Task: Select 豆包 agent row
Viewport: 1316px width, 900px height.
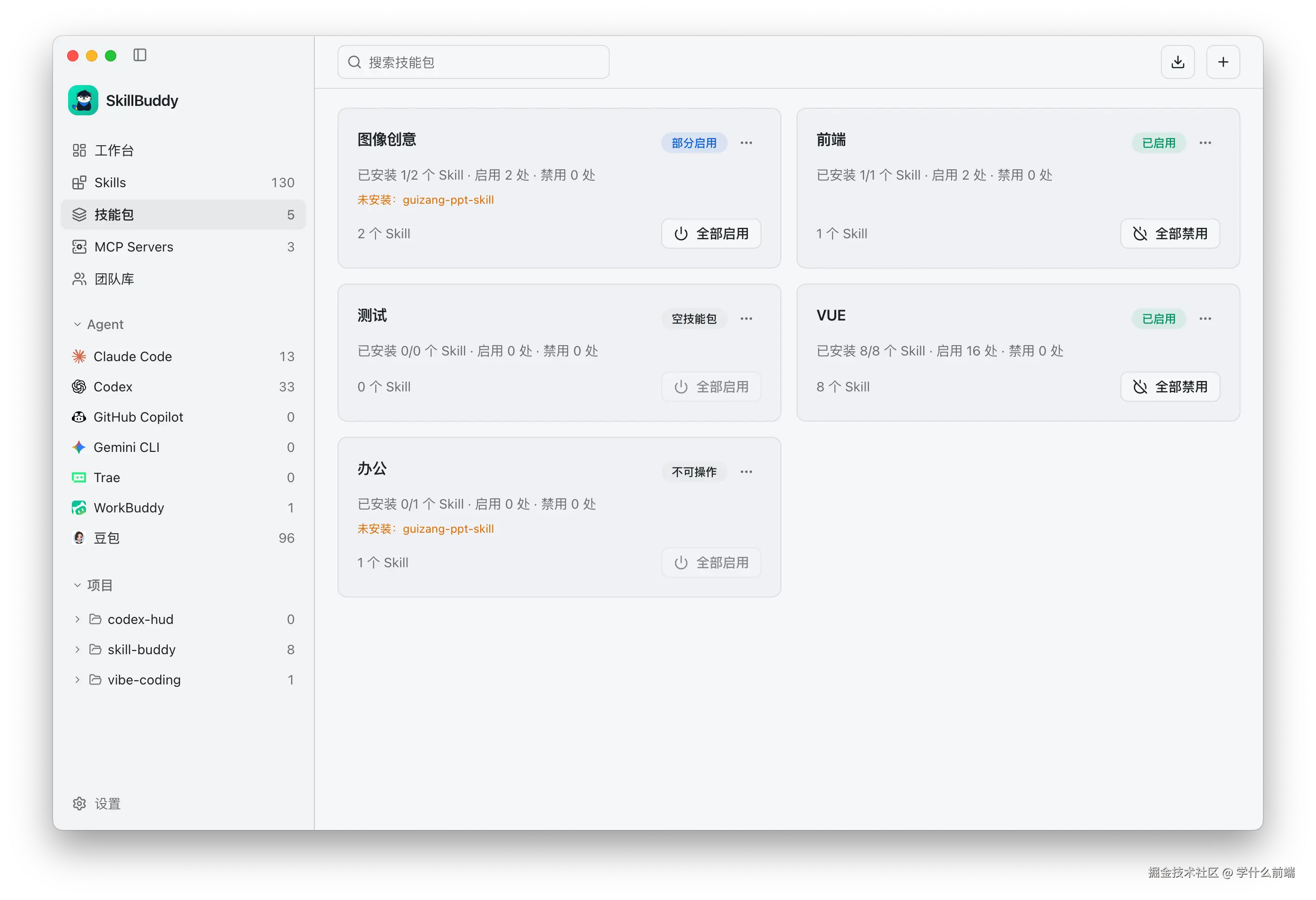Action: point(183,537)
